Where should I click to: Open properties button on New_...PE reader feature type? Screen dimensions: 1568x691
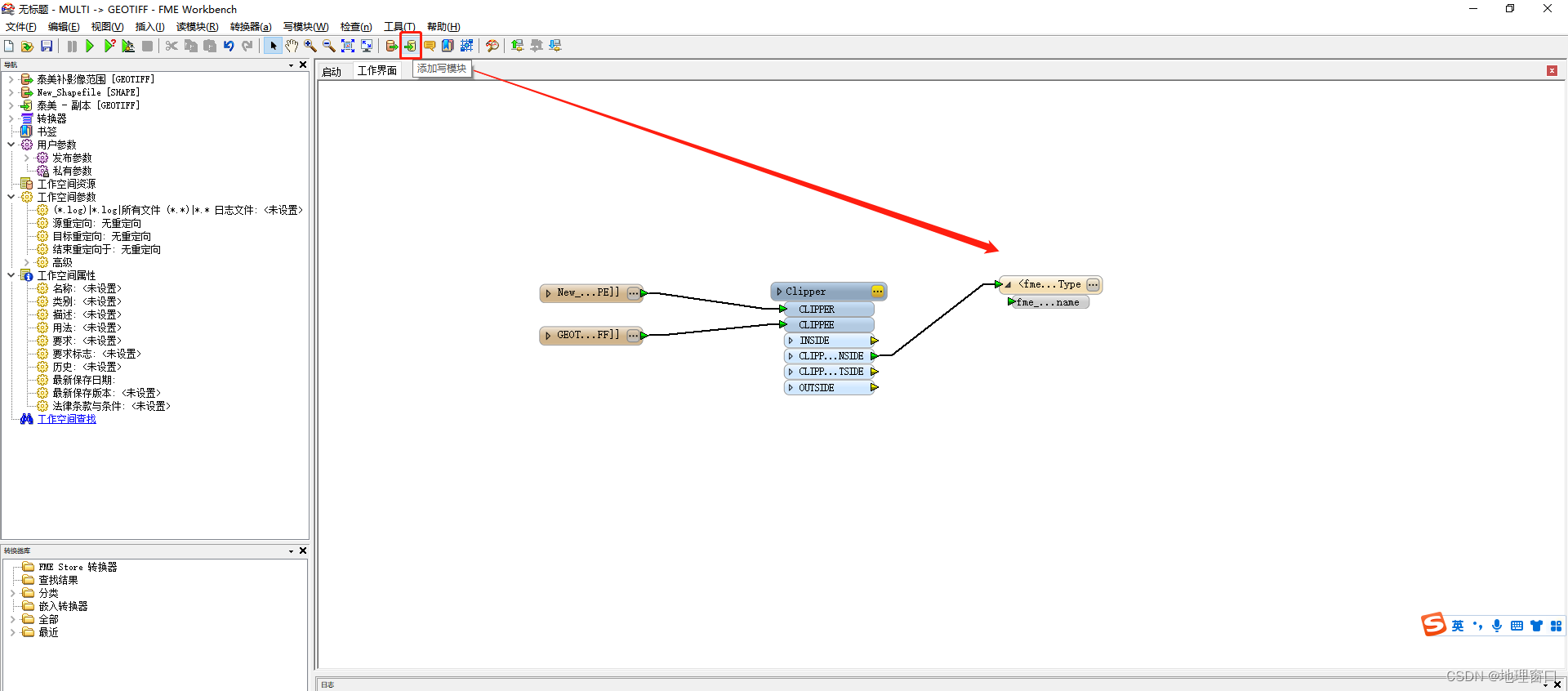coord(633,293)
